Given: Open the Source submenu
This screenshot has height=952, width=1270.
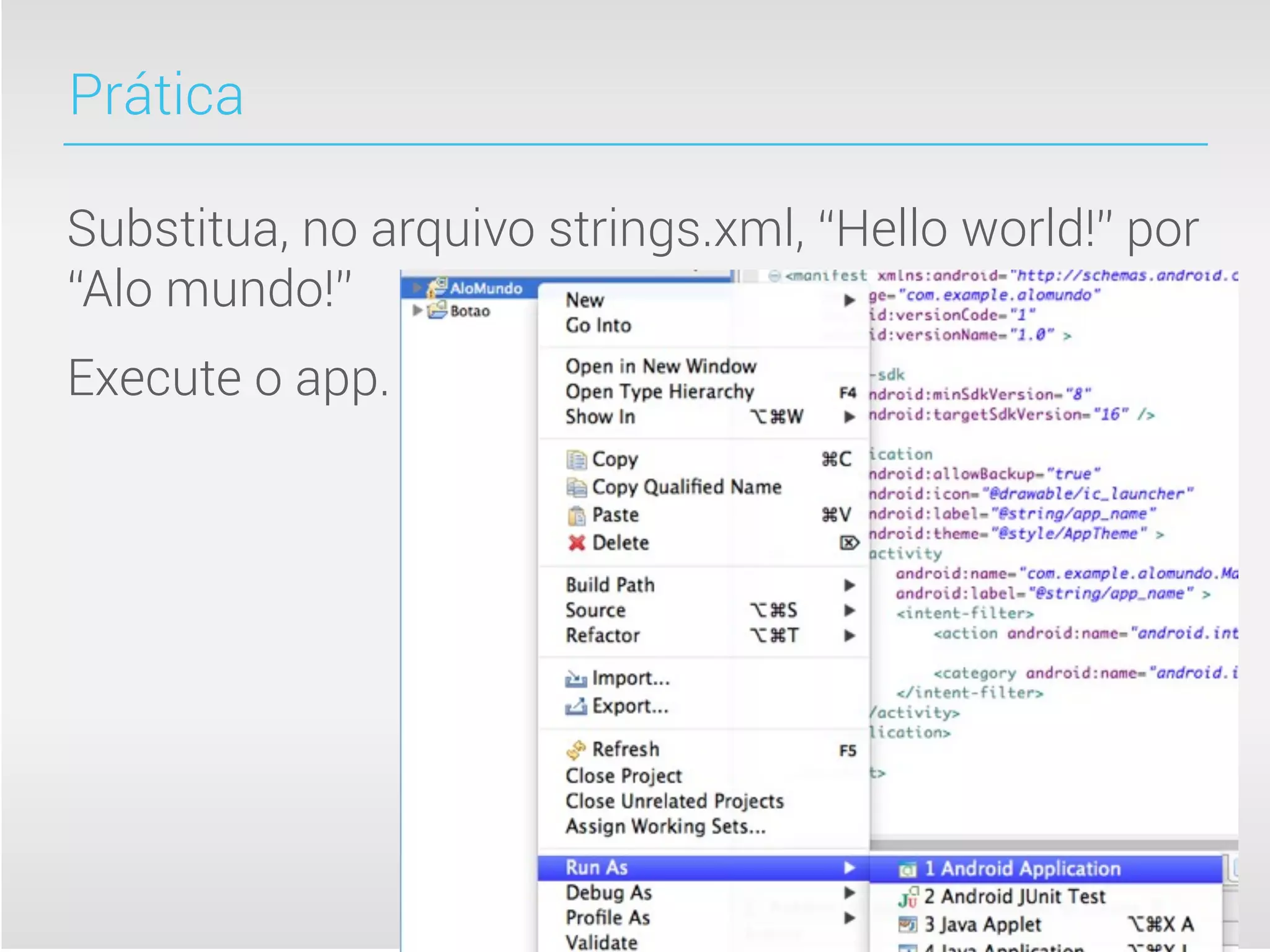Looking at the screenshot, I should 704,610.
